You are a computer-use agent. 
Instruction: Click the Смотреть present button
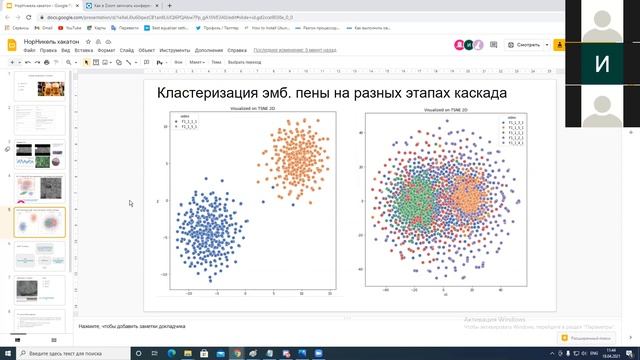(x=524, y=45)
